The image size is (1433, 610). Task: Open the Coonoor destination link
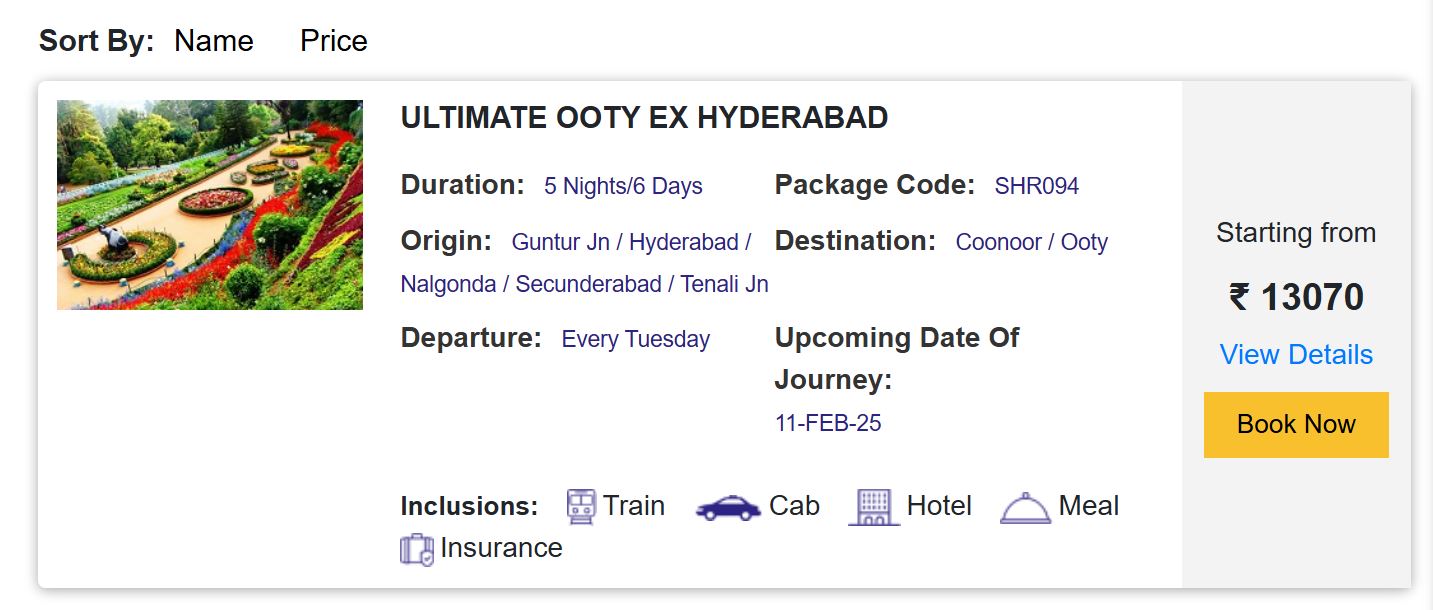click(x=996, y=242)
